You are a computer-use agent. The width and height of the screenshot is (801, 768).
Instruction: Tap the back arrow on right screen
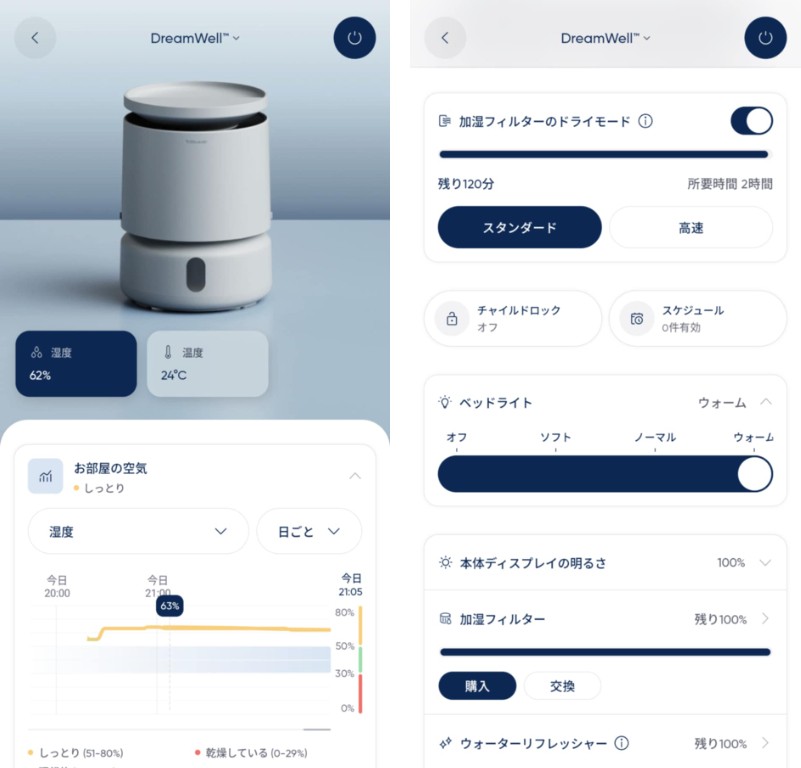pyautogui.click(x=446, y=38)
